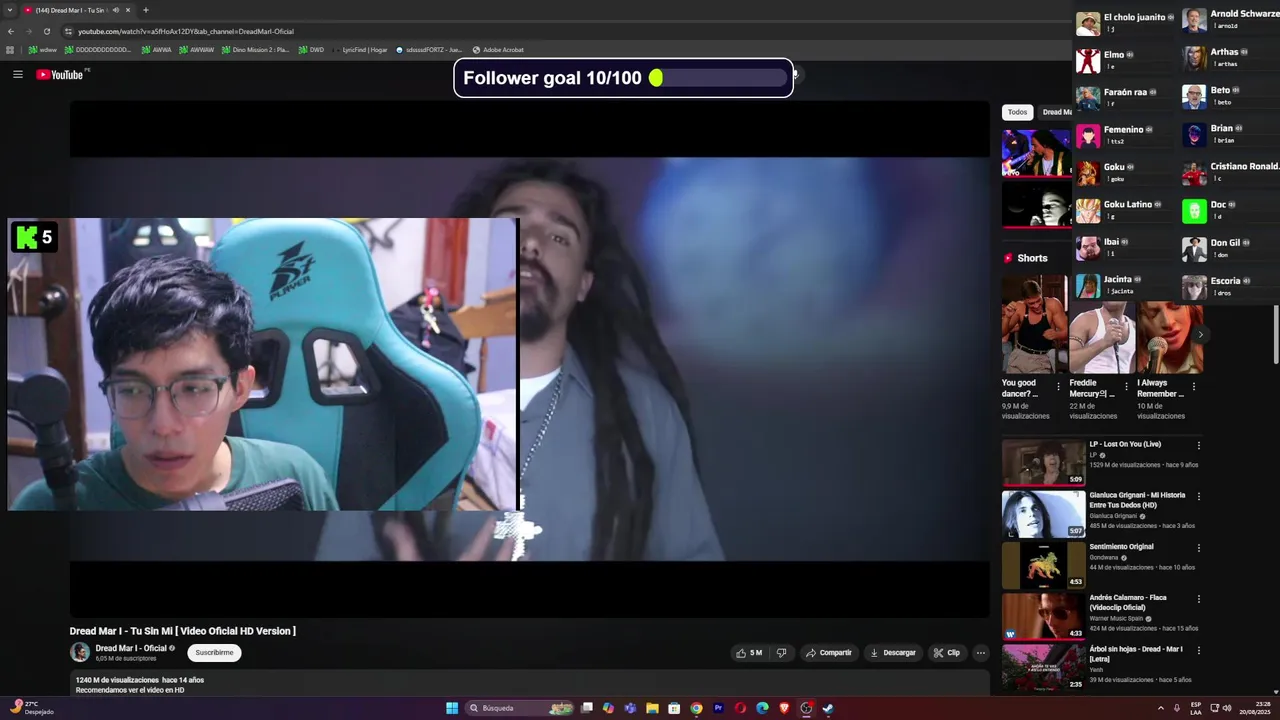1280x720 pixels.
Task: Open Gianluca Grignani Mi Historia video
Action: pos(1043,514)
